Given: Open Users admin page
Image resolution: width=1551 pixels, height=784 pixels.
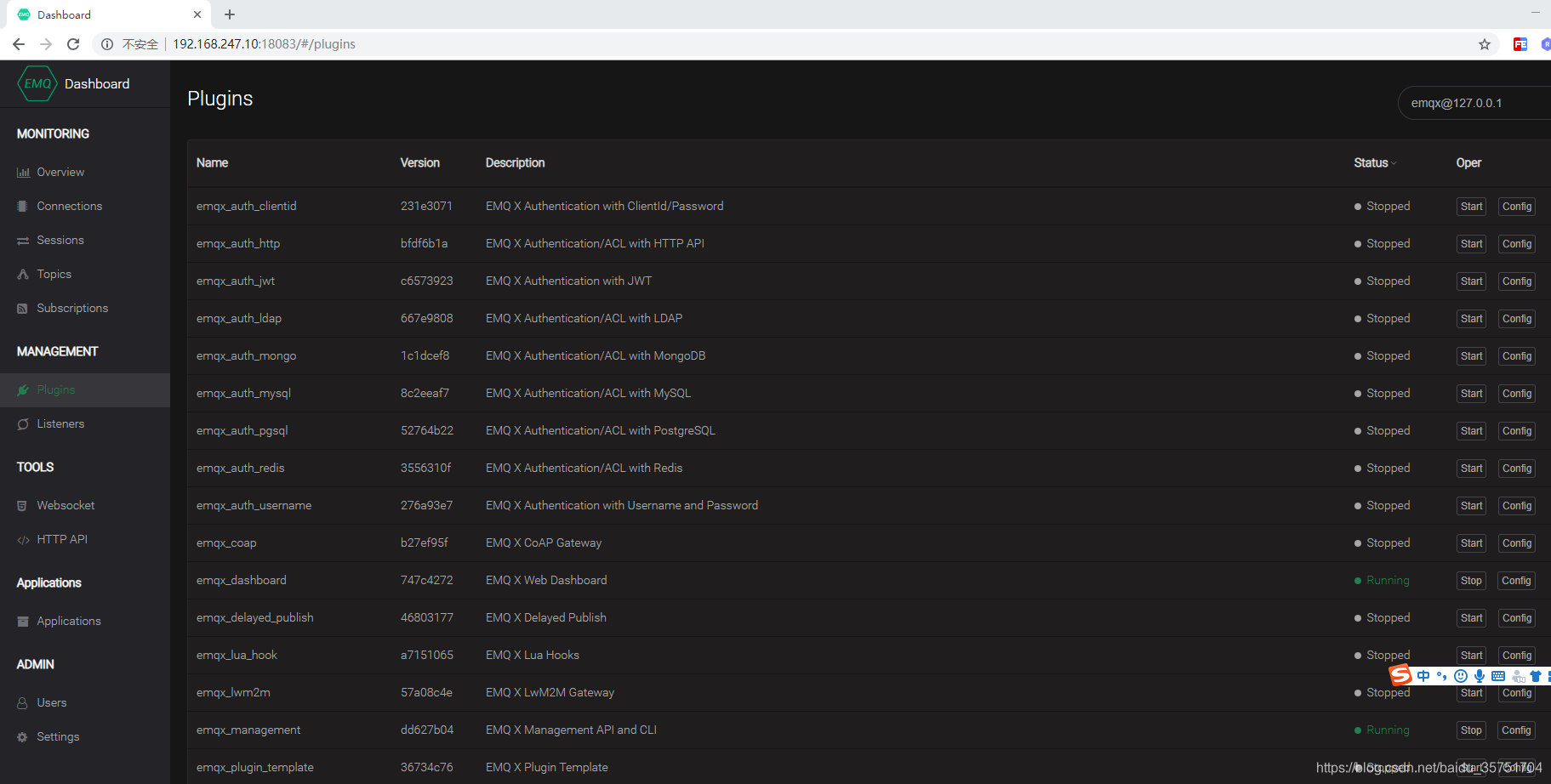Looking at the screenshot, I should 52,703.
